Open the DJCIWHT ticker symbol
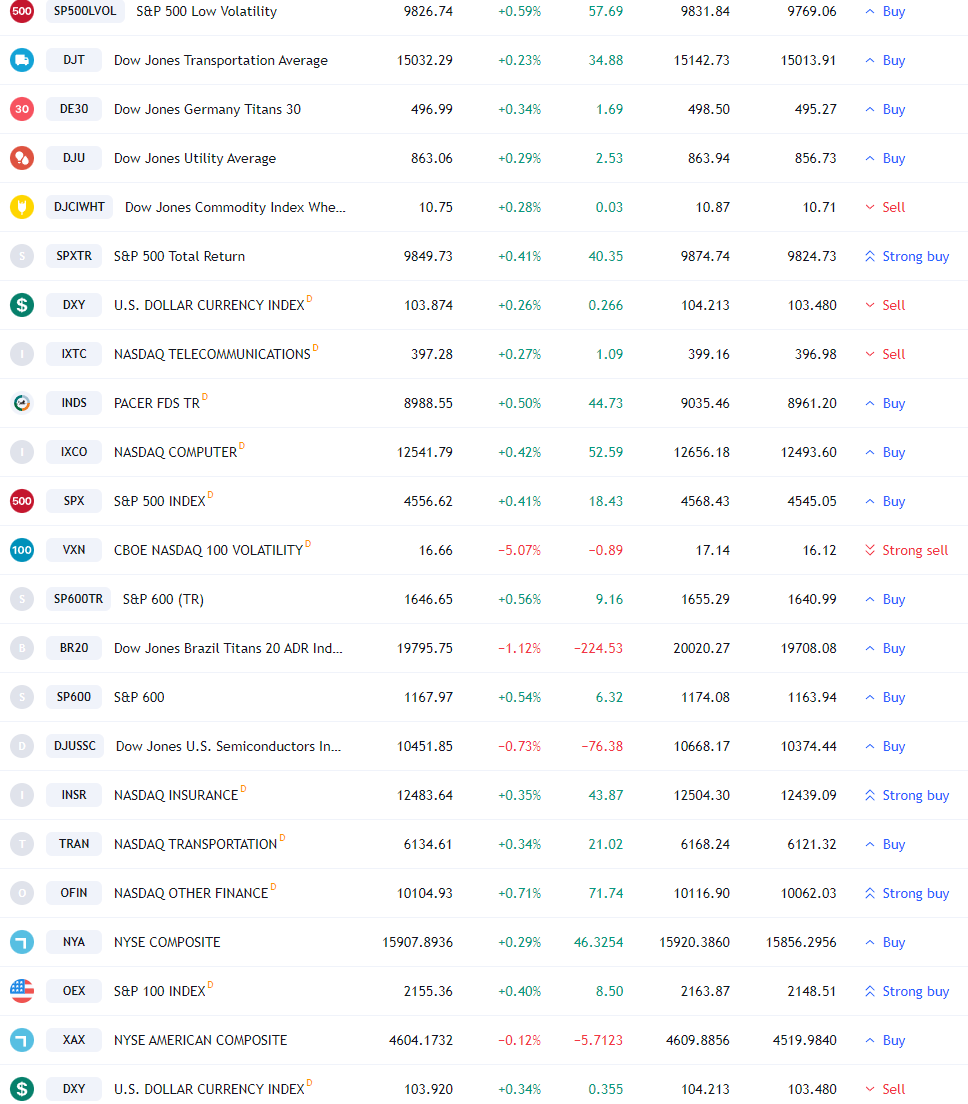Image resolution: width=968 pixels, height=1104 pixels. coord(79,207)
